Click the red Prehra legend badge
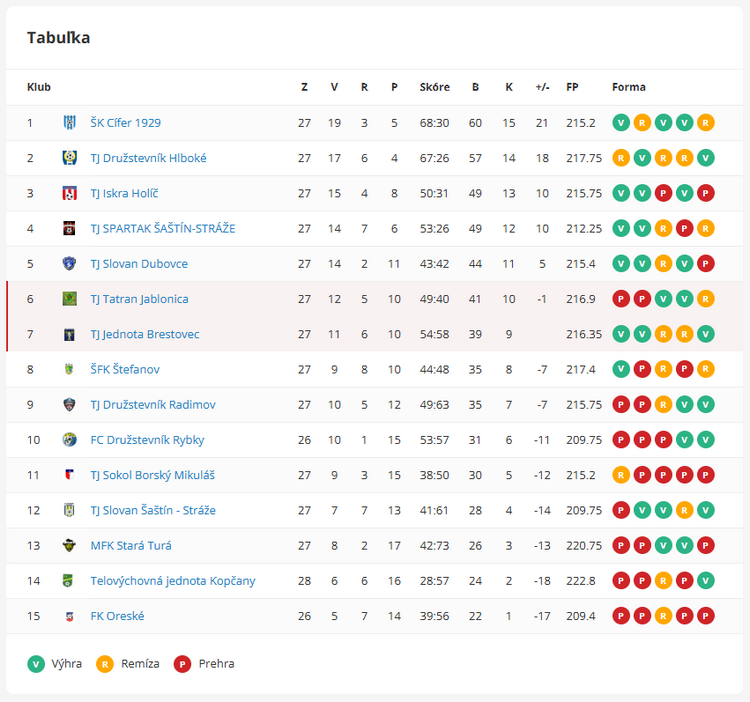The height and width of the screenshot is (702, 750). click(182, 664)
